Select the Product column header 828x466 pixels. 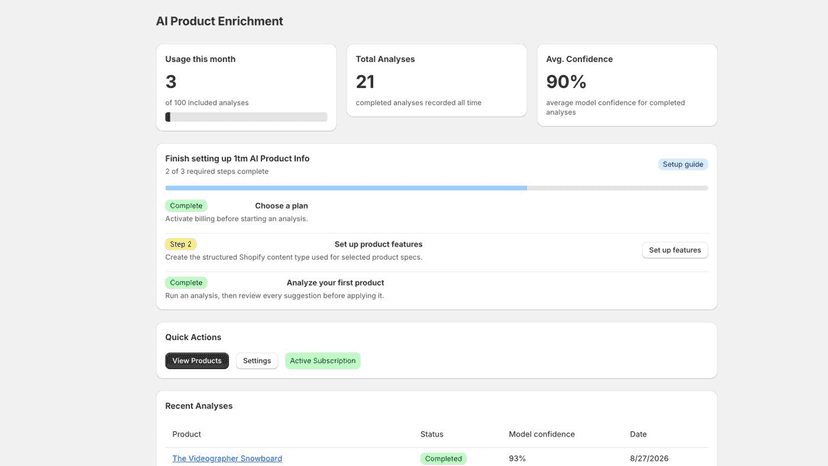(x=186, y=434)
